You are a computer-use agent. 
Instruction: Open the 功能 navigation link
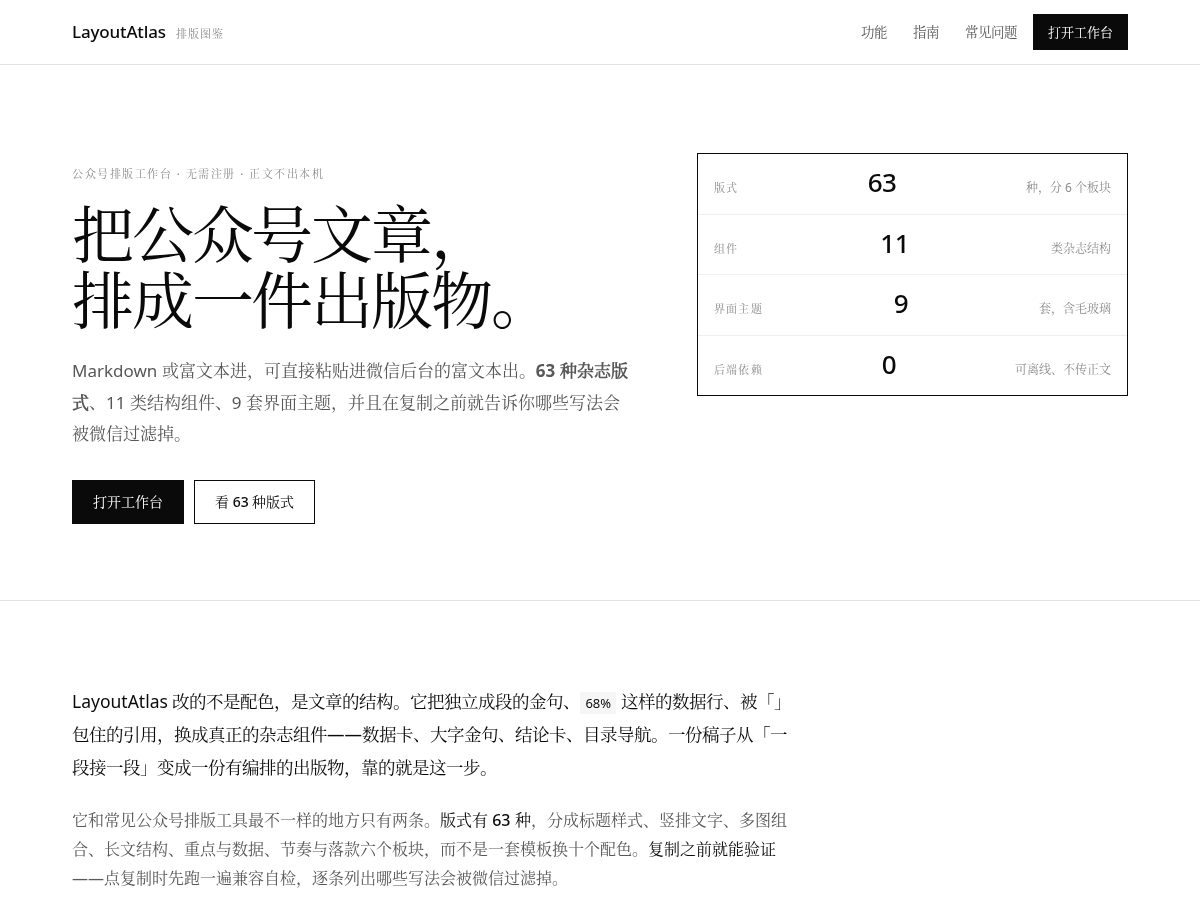click(x=874, y=32)
